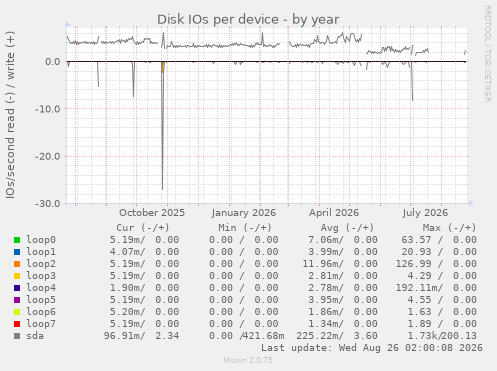Click the sda min value 421.68m
497x371 pixels.
pos(263,336)
